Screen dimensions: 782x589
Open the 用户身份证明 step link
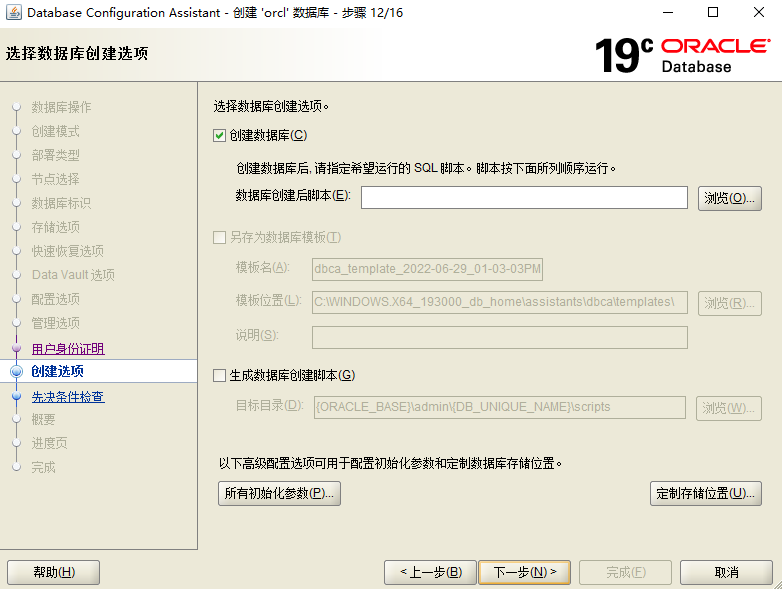68,349
